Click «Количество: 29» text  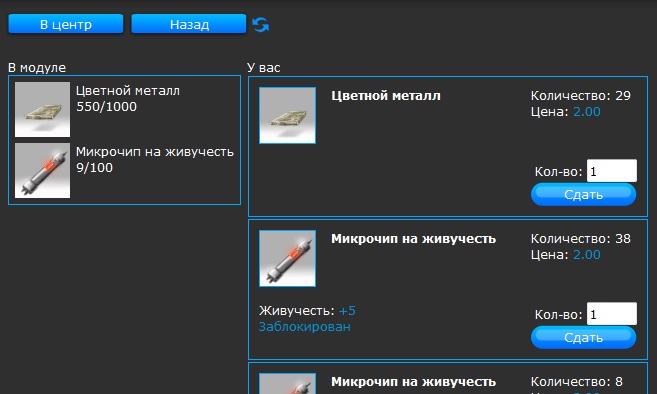581,96
